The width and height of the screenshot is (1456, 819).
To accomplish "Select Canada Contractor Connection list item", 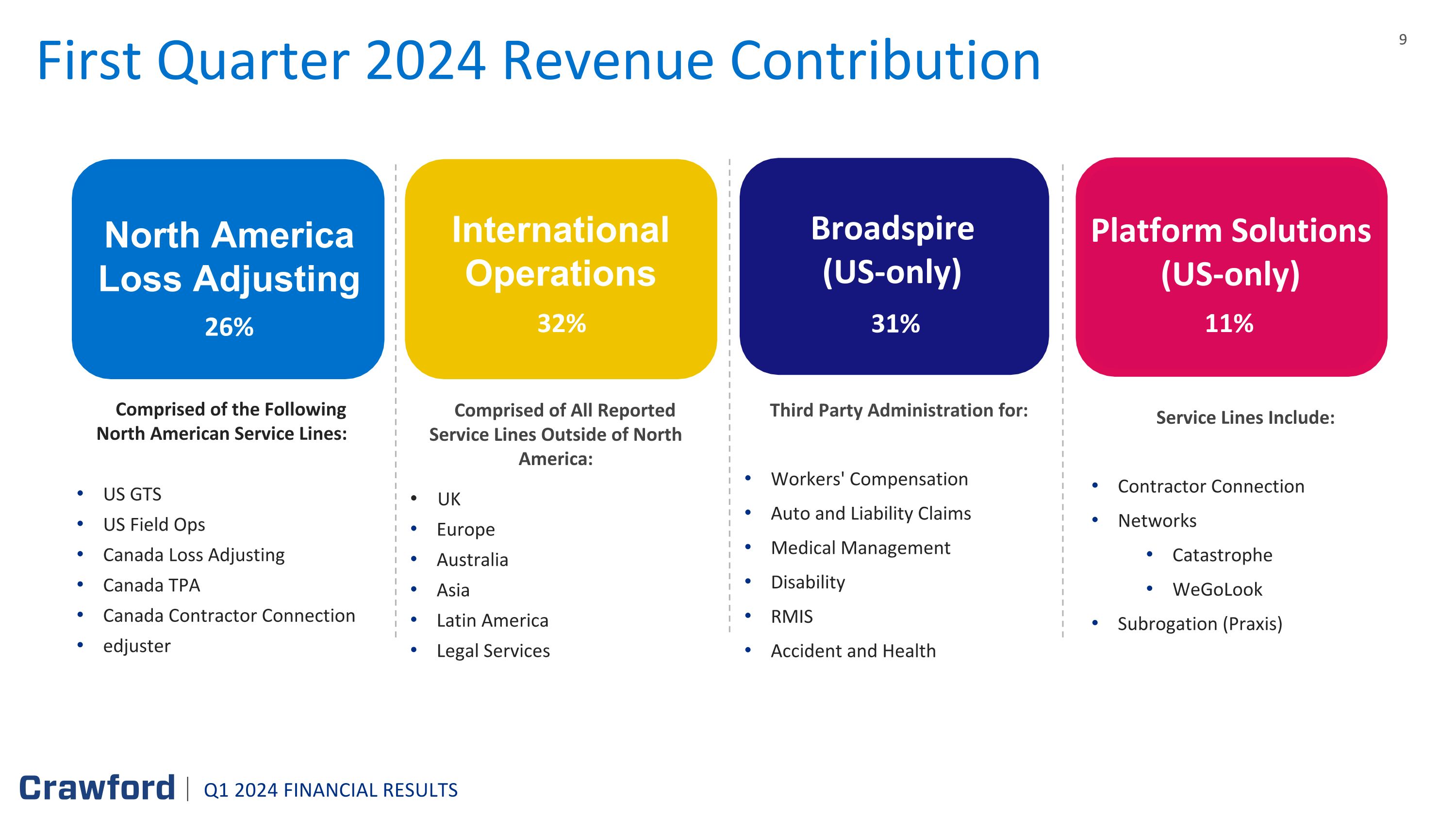I will (229, 616).
